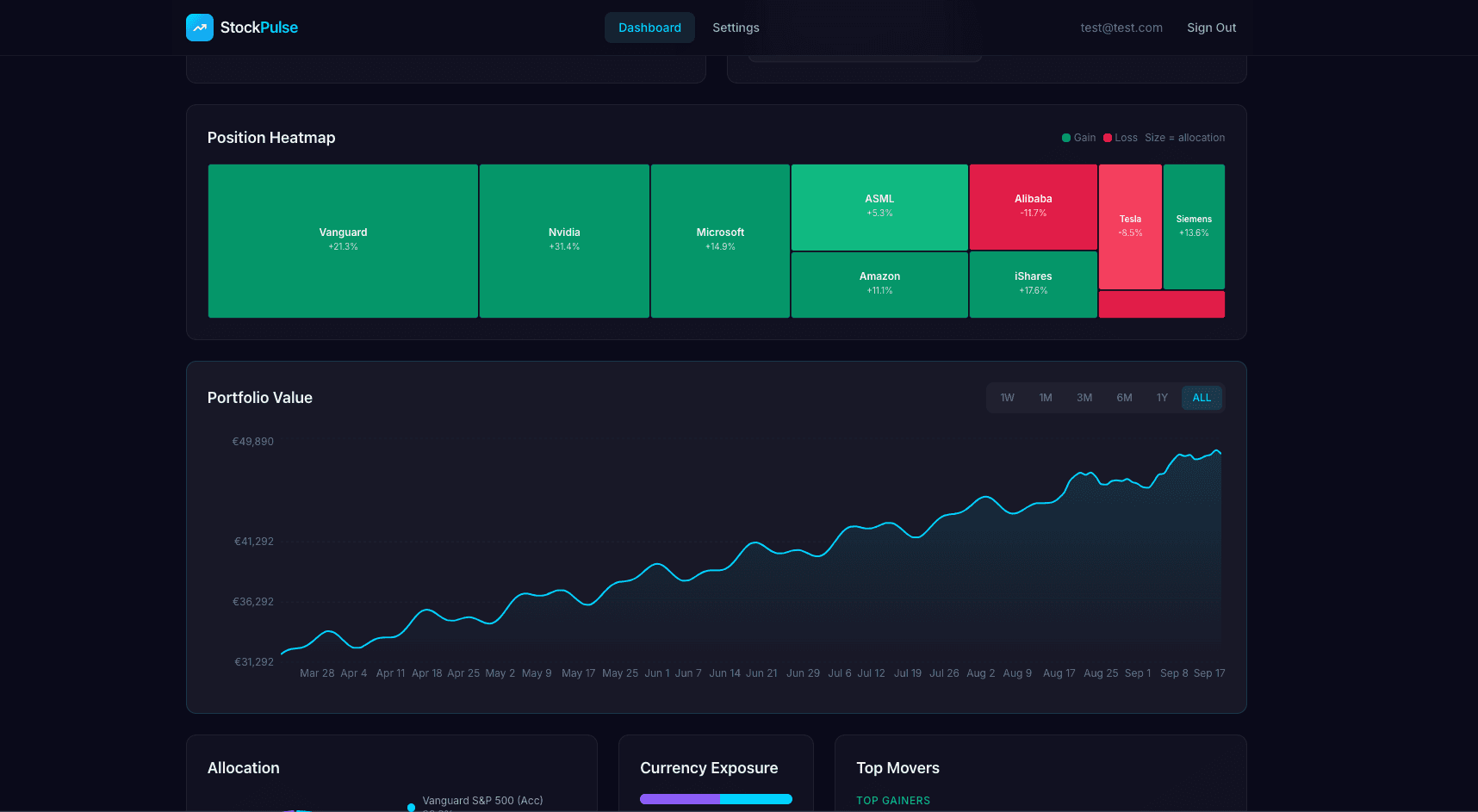Click the Mar 28 date label
This screenshot has width=1478, height=812.
tap(317, 673)
